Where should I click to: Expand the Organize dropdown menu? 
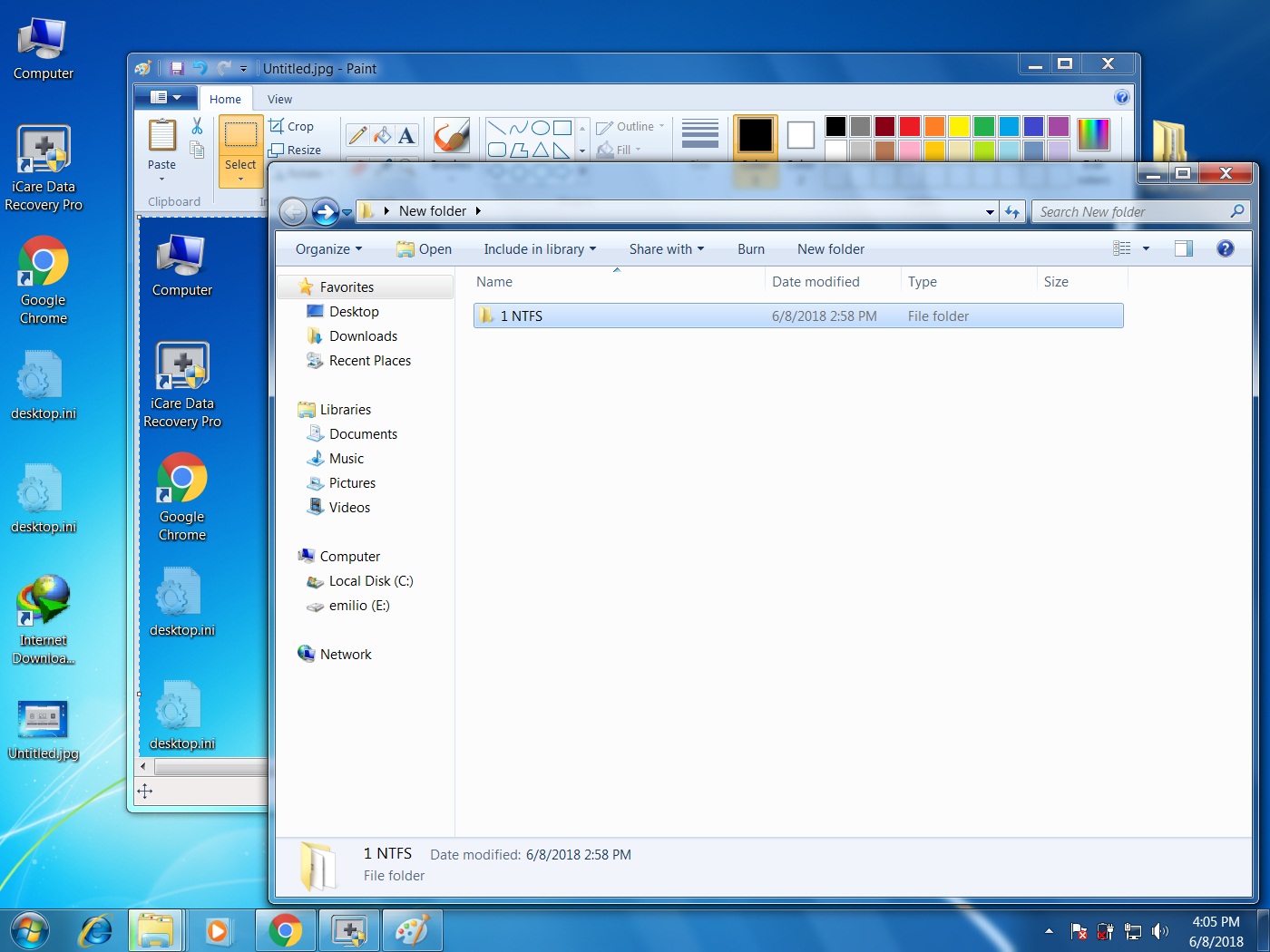coord(328,249)
